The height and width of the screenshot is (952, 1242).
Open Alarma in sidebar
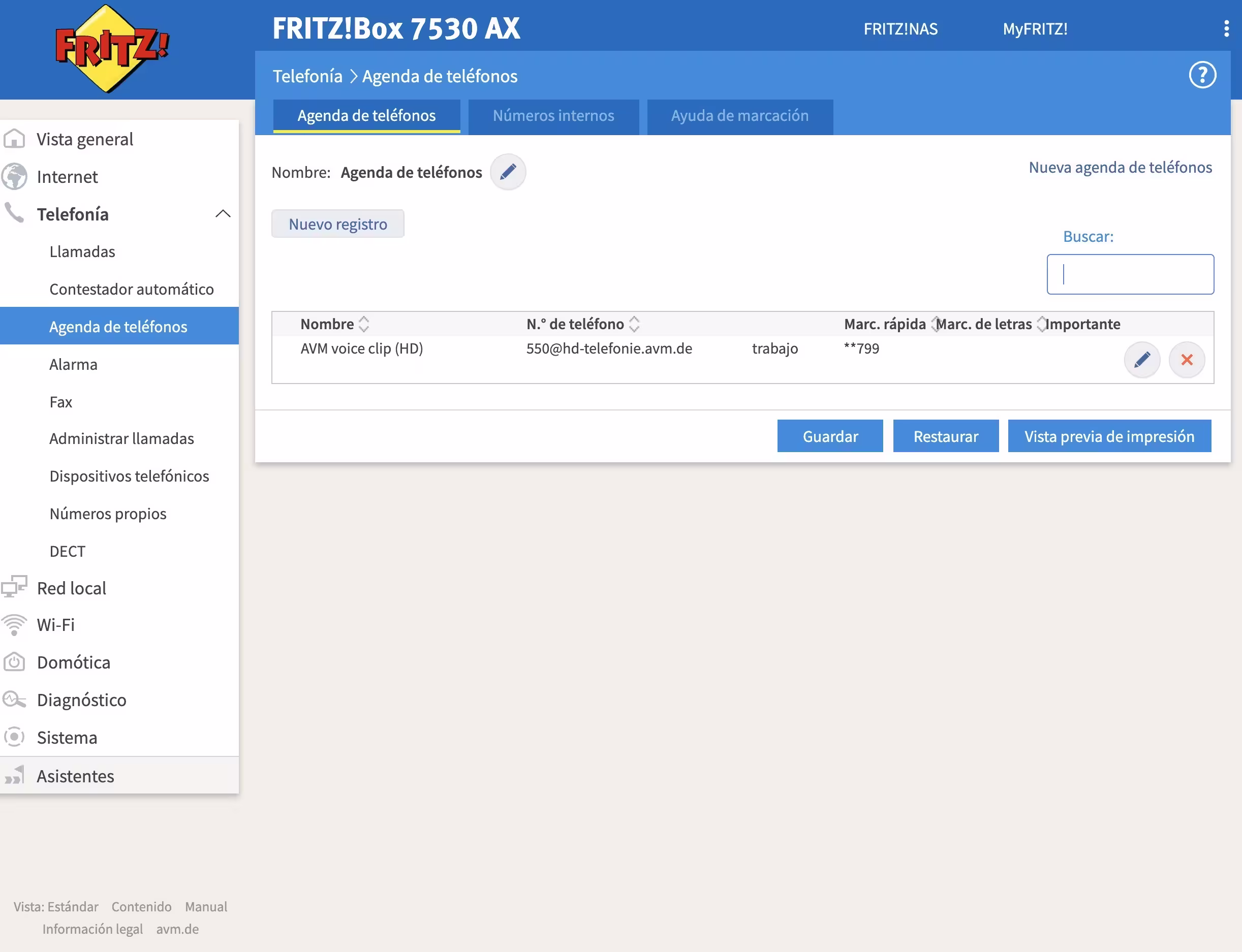pos(73,364)
